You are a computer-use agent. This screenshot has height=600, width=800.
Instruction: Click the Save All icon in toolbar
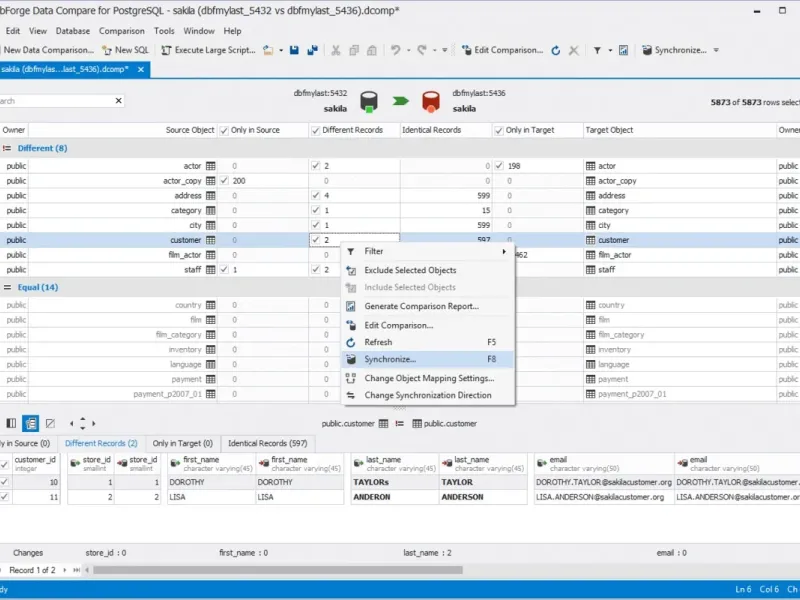coord(312,50)
